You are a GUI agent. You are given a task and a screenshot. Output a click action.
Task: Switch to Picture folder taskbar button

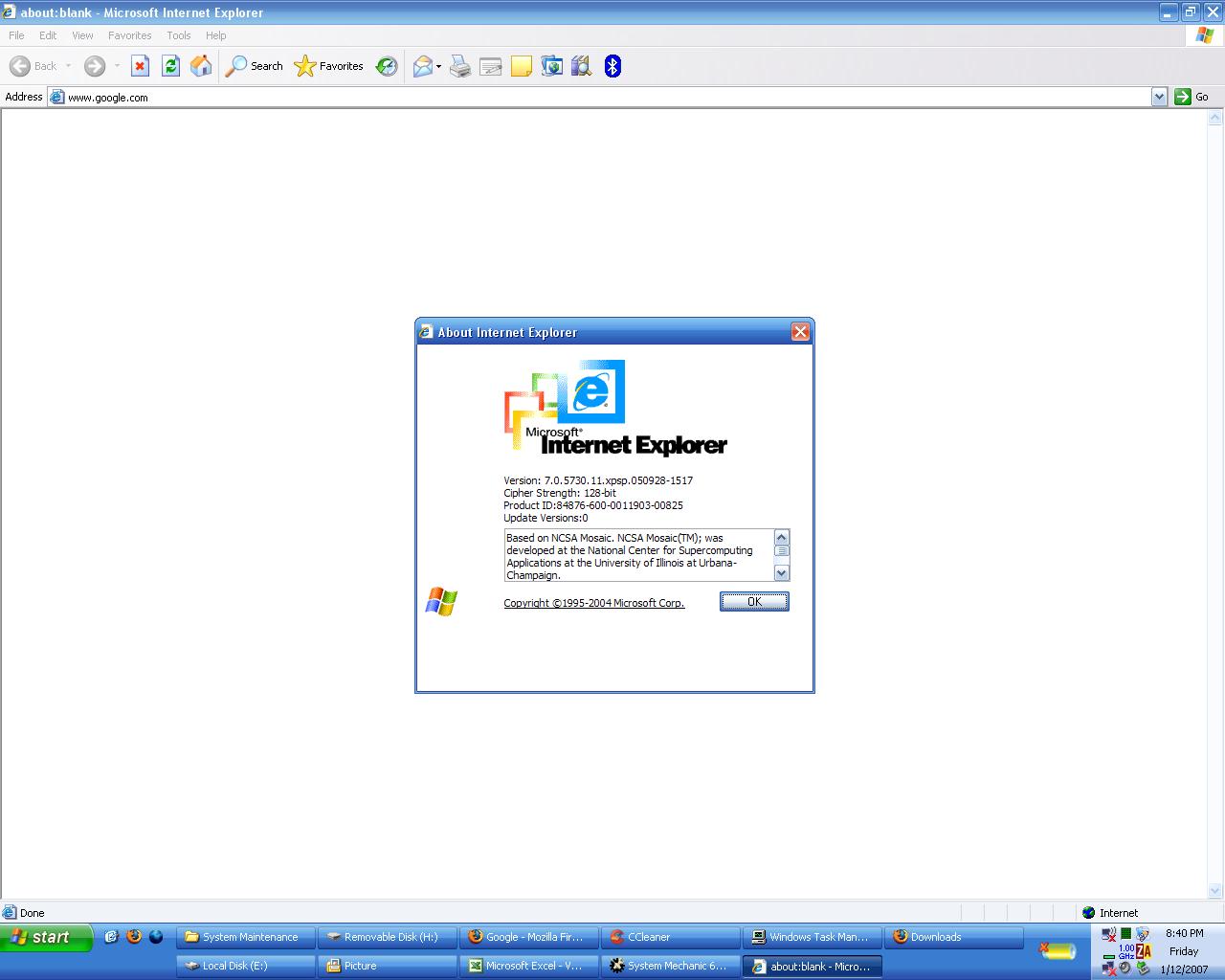point(388,966)
